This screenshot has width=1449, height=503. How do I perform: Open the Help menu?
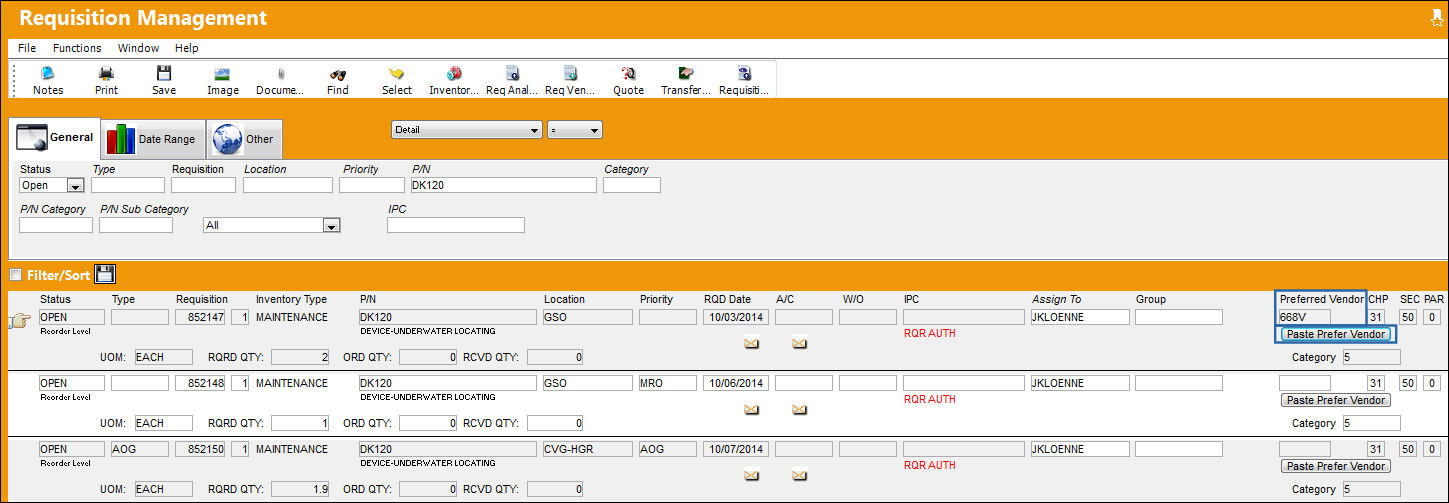(186, 48)
